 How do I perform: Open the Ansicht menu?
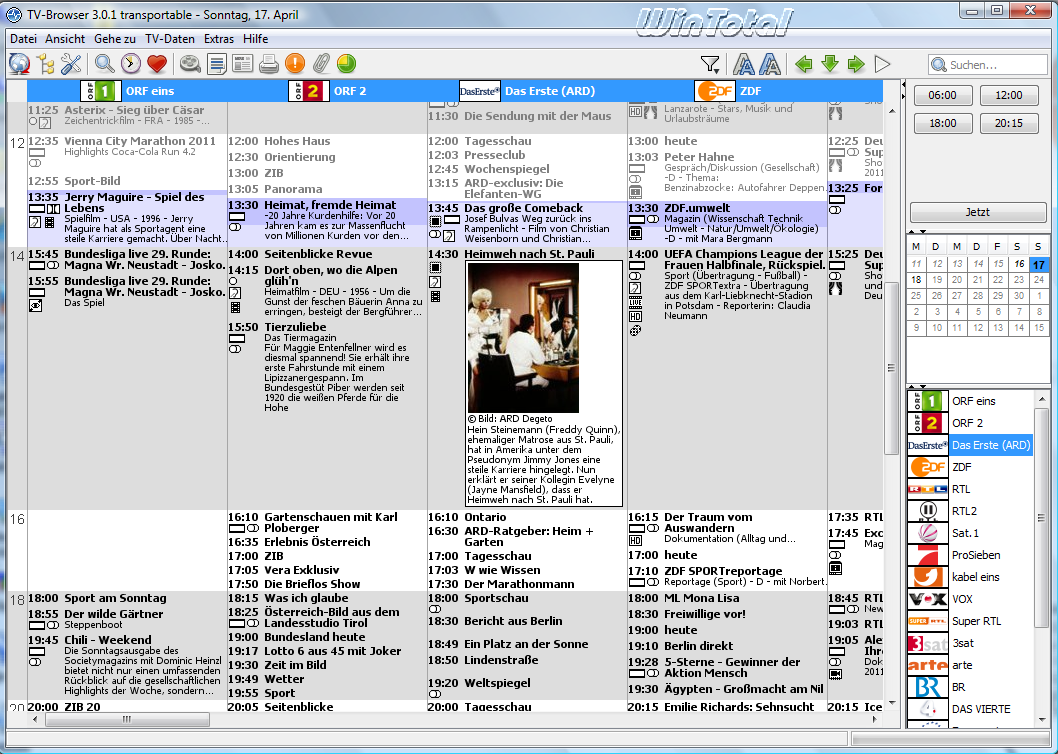(x=65, y=39)
